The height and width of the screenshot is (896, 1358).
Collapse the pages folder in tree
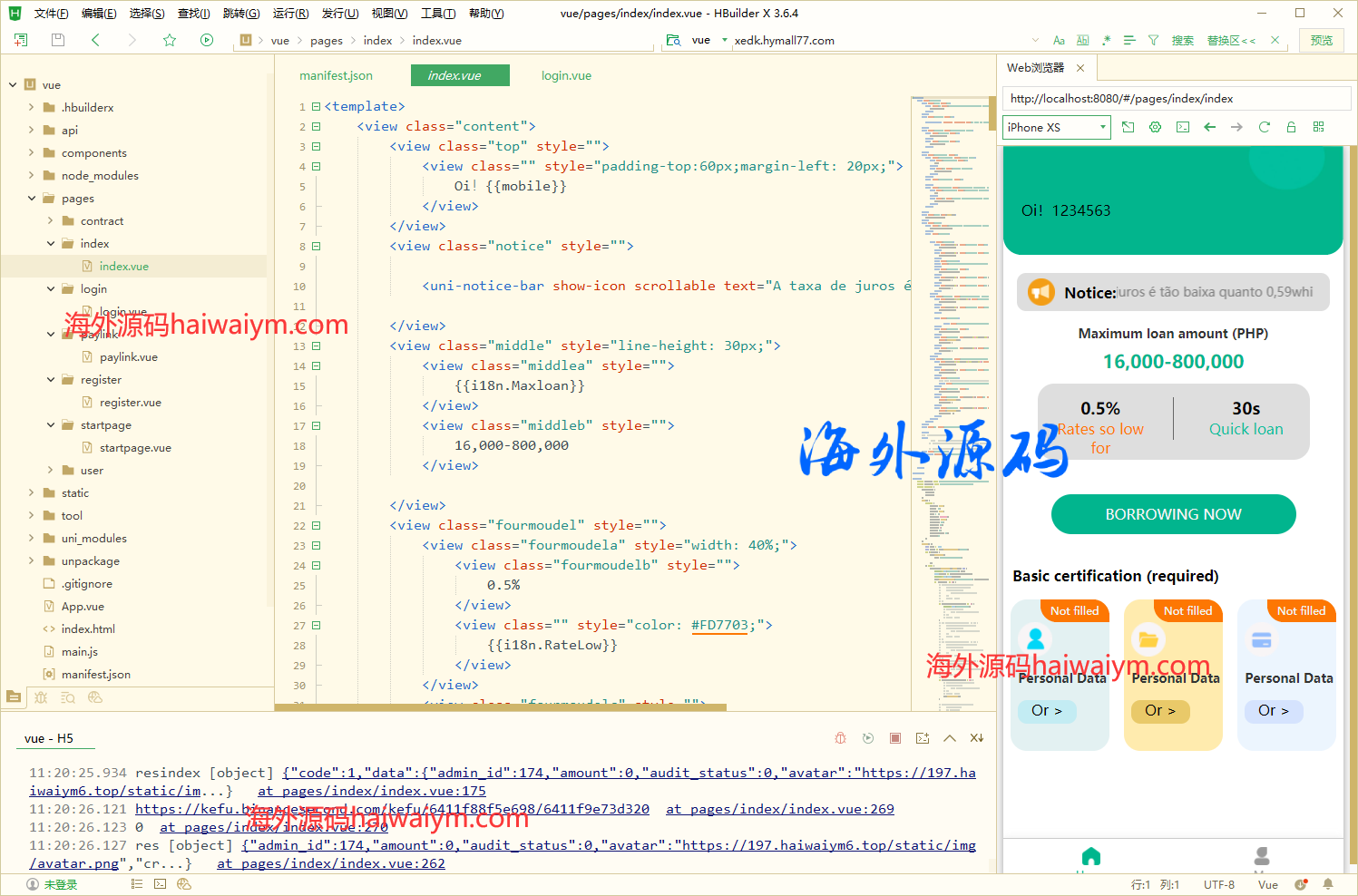(32, 199)
